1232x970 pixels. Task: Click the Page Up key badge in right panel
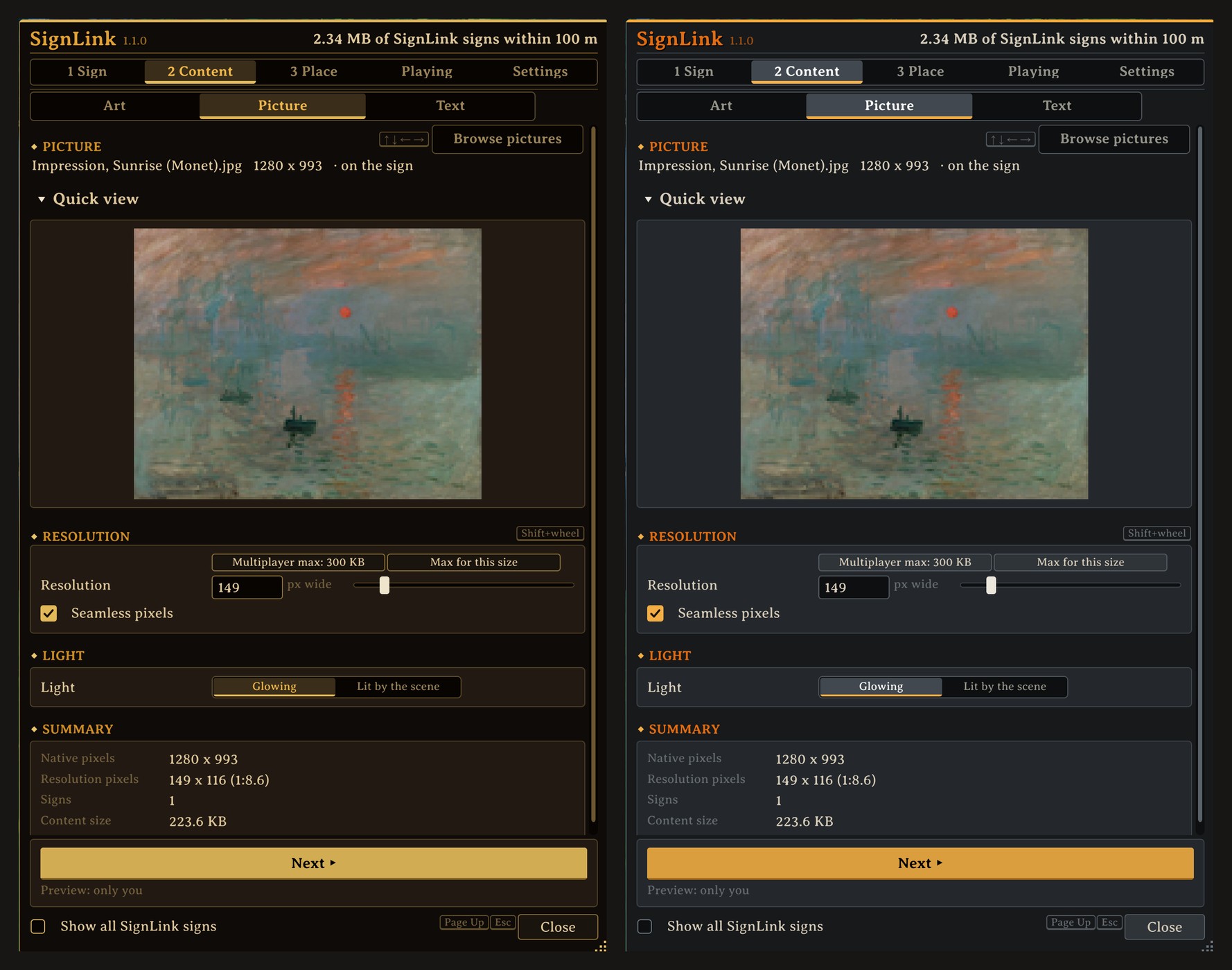coord(1071,922)
